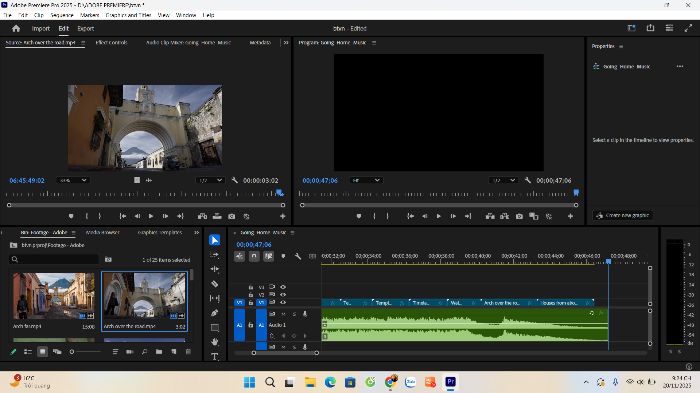Expand hidden Project panel tabs chevron
This screenshot has width=700, height=393.
196,232
